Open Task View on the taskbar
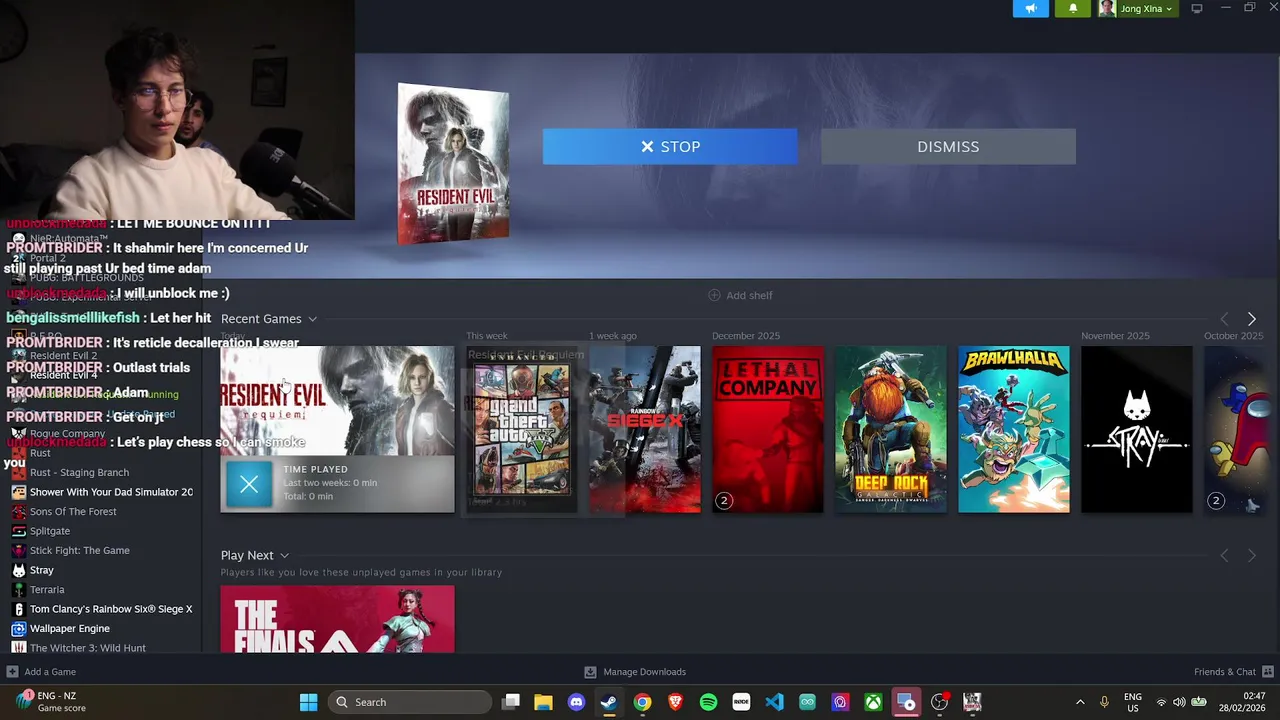The image size is (1280, 720). (511, 702)
